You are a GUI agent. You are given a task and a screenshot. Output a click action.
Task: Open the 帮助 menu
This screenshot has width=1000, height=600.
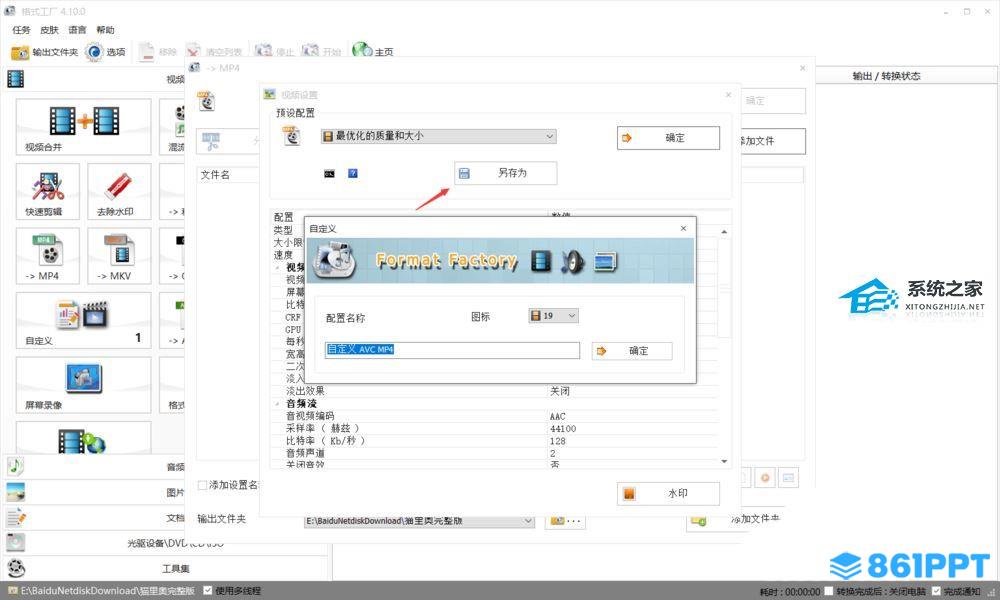click(105, 30)
